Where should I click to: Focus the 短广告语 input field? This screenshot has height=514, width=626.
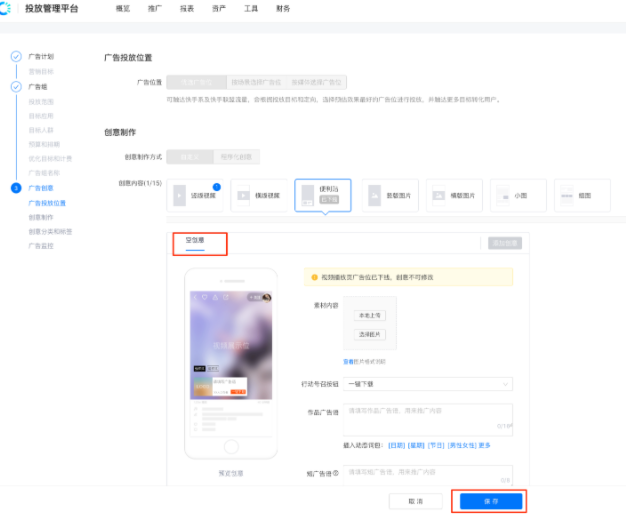tap(428, 475)
